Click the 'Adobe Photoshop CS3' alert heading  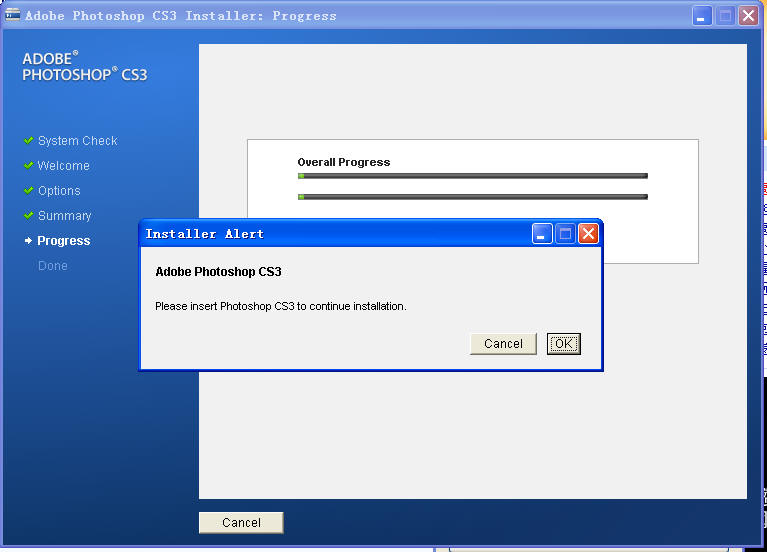(x=218, y=272)
